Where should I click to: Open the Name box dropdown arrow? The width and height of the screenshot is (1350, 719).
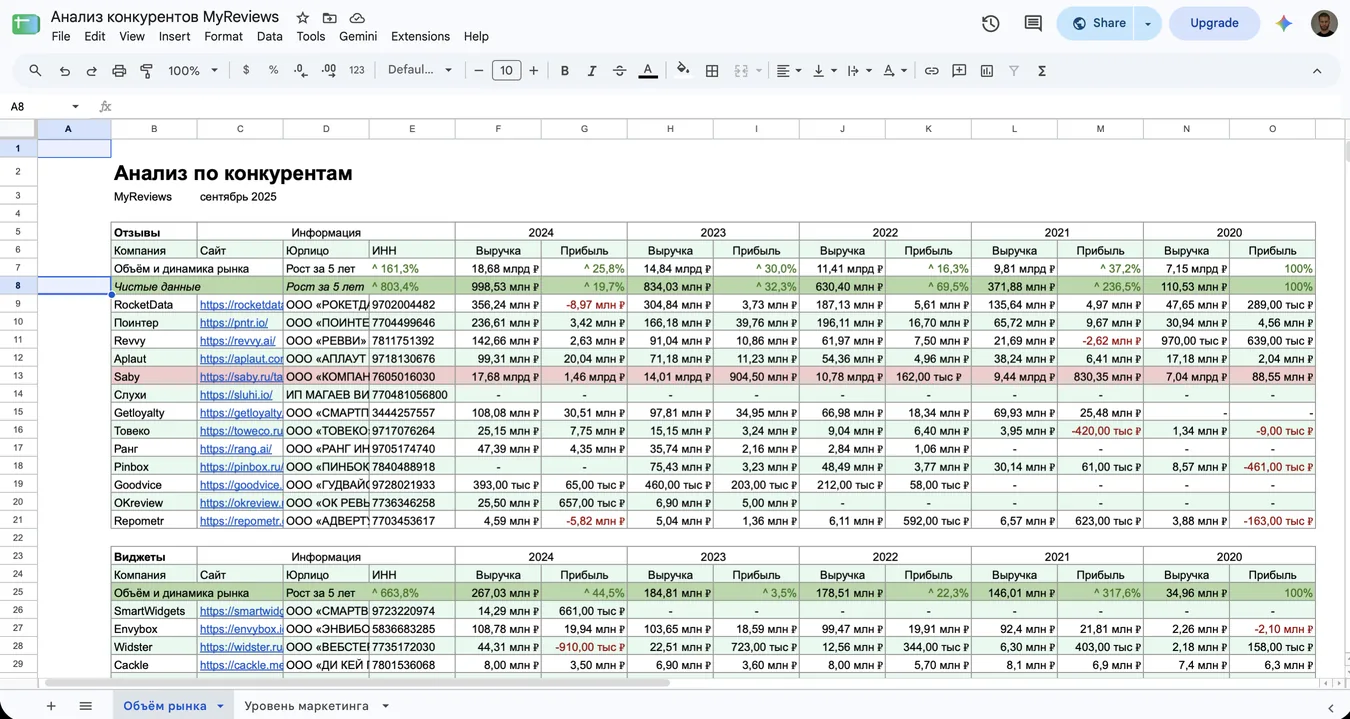pyautogui.click(x=75, y=107)
